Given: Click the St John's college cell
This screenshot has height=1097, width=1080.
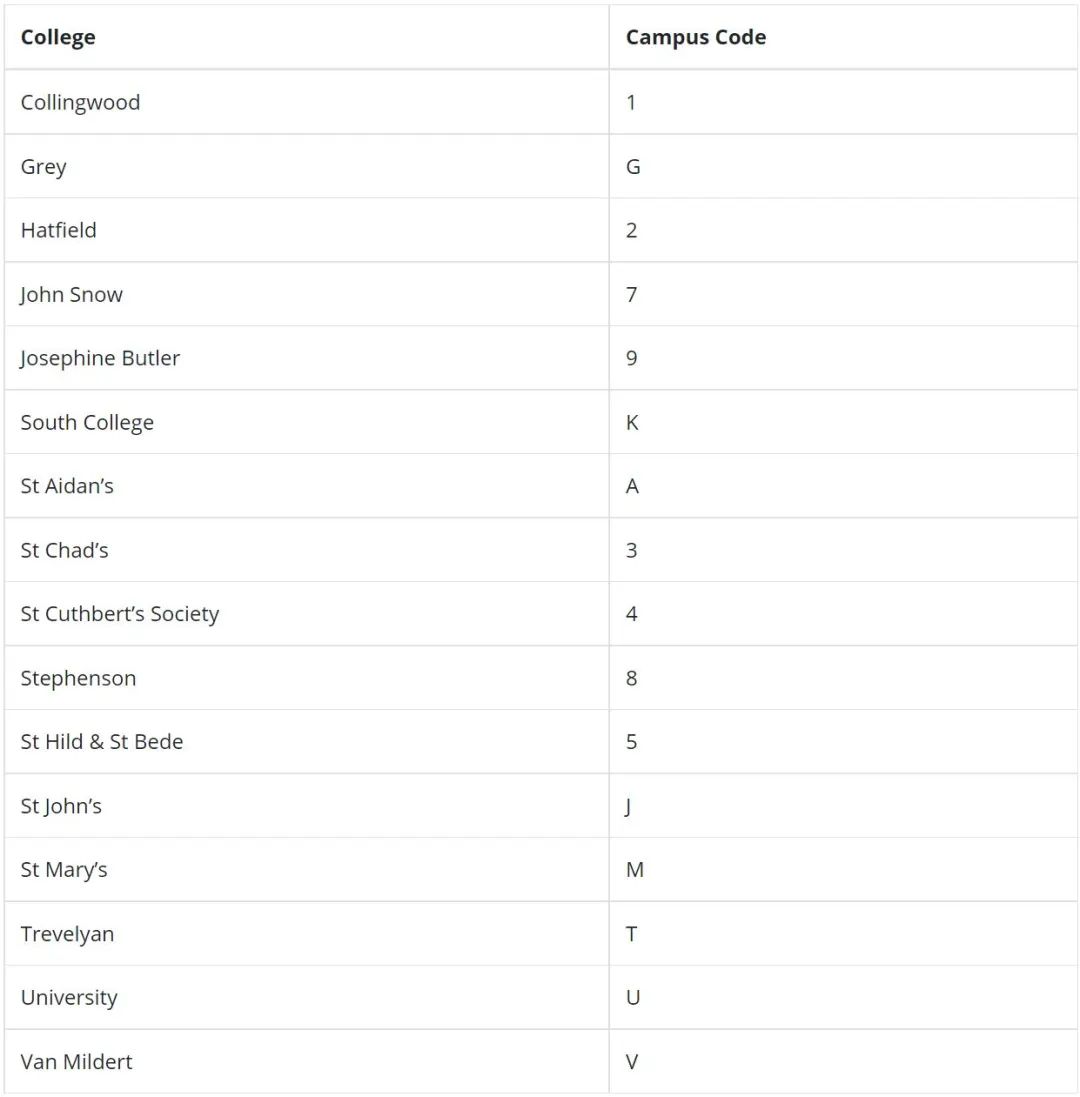Looking at the screenshot, I should (62, 806).
